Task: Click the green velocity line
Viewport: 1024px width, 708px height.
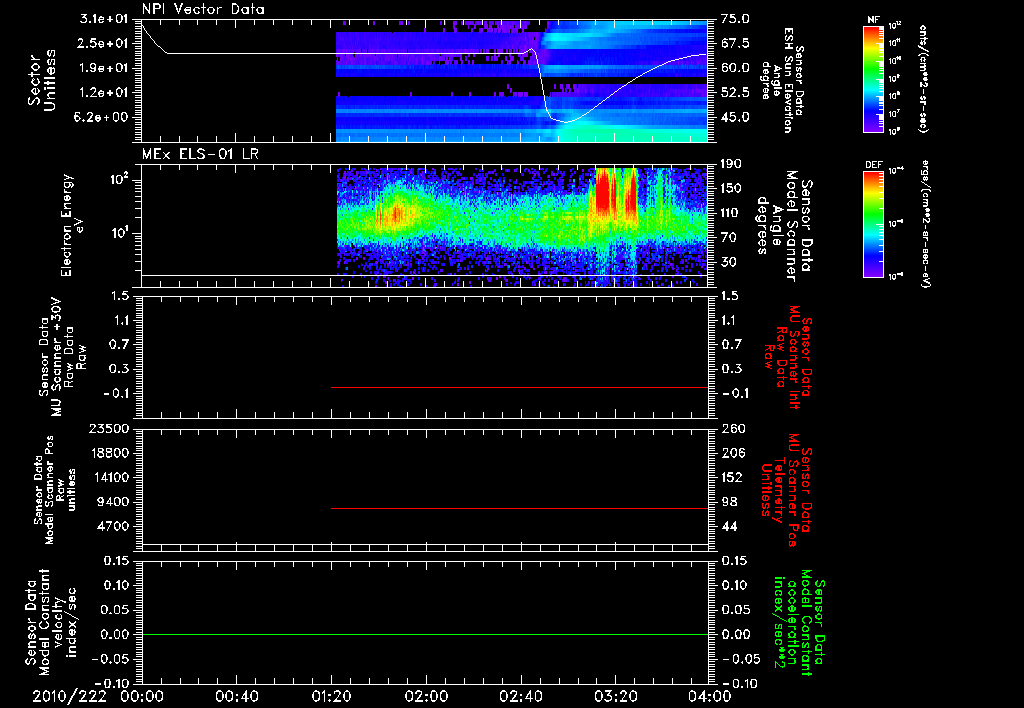Action: (x=425, y=634)
